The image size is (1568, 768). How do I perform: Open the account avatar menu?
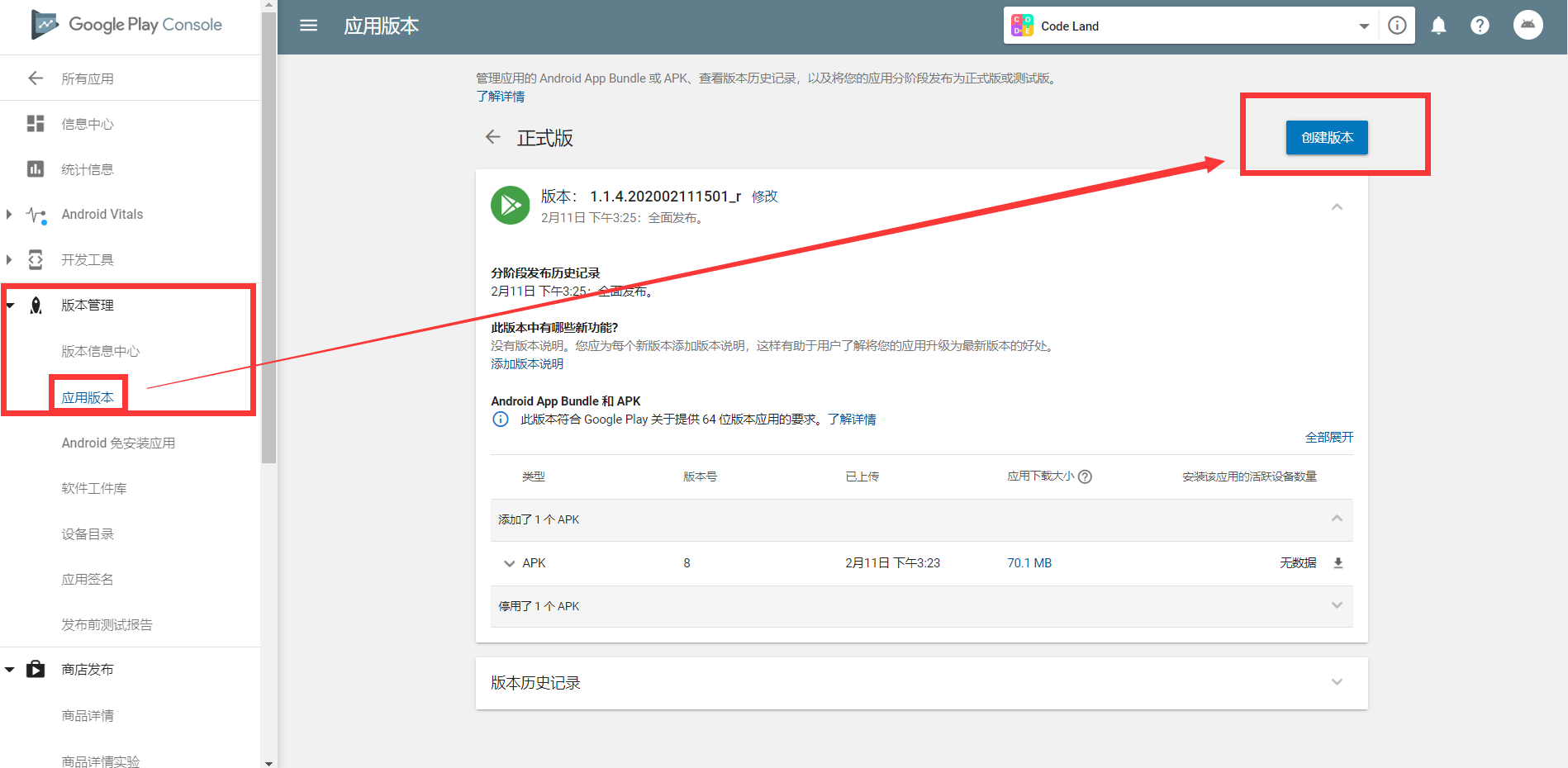pyautogui.click(x=1528, y=25)
